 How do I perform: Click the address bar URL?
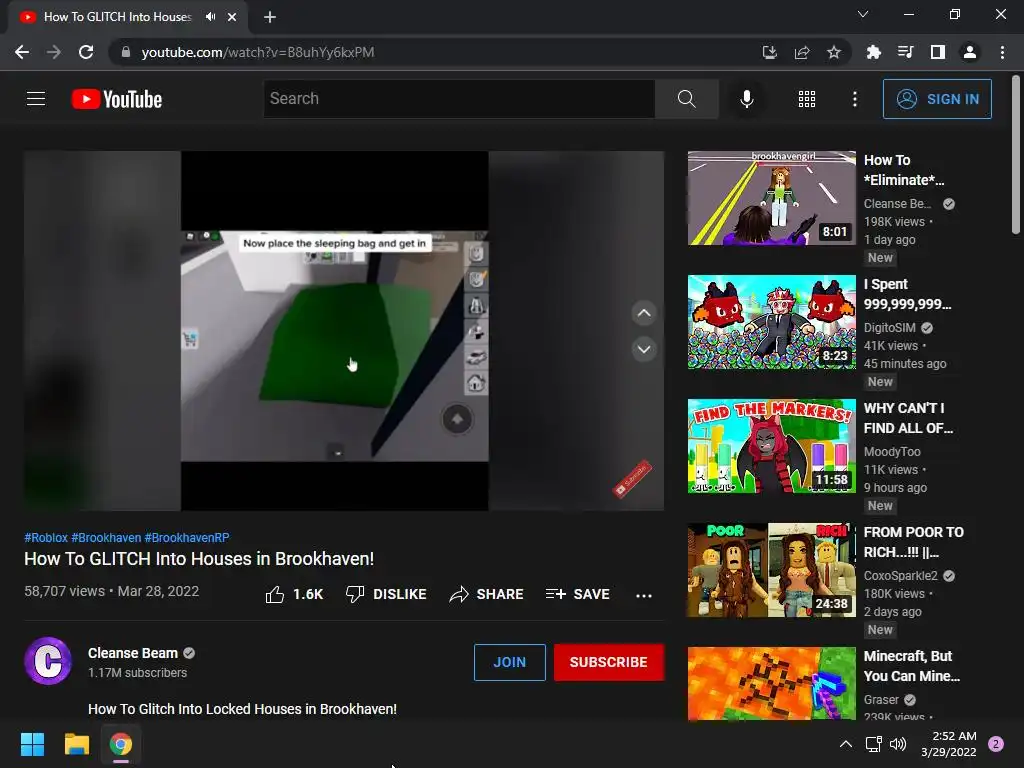(258, 52)
